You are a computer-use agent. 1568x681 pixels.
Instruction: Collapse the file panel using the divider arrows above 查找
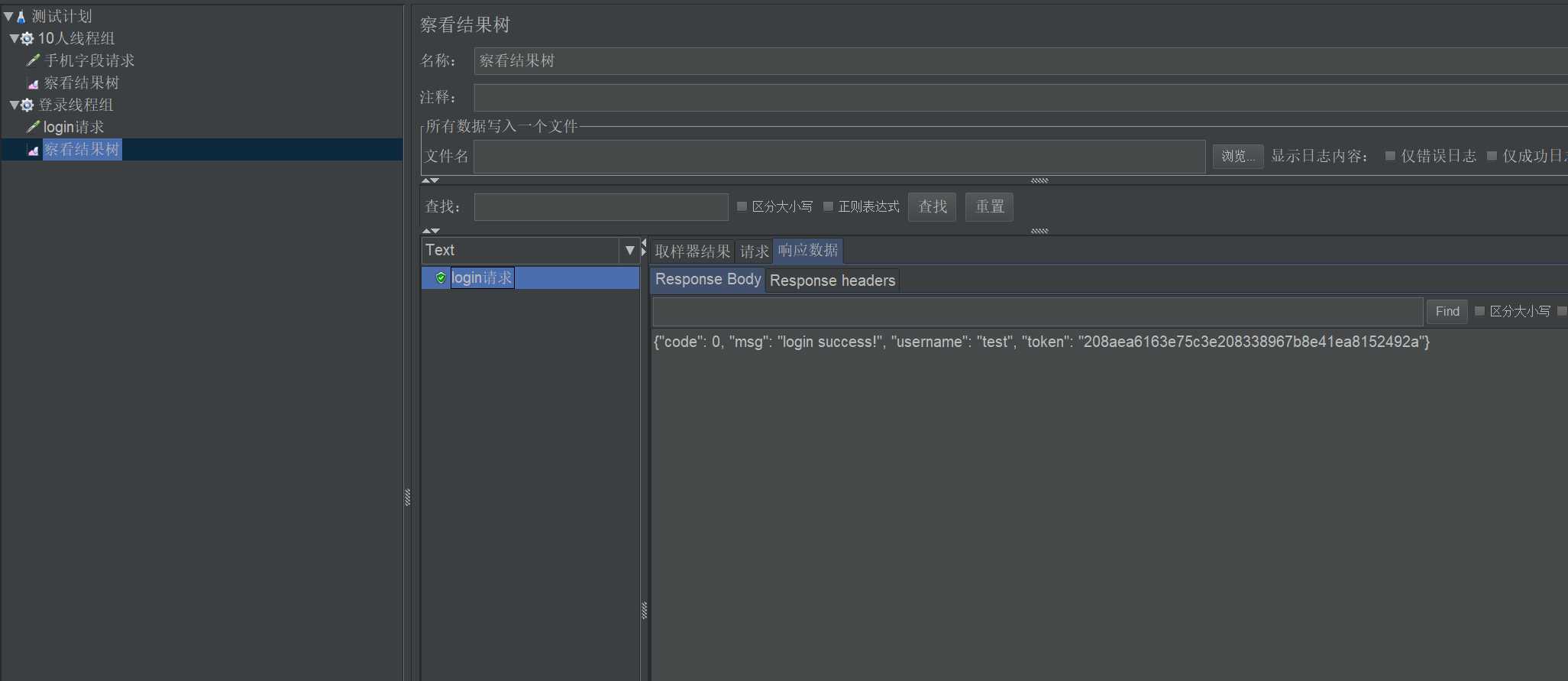[x=427, y=180]
